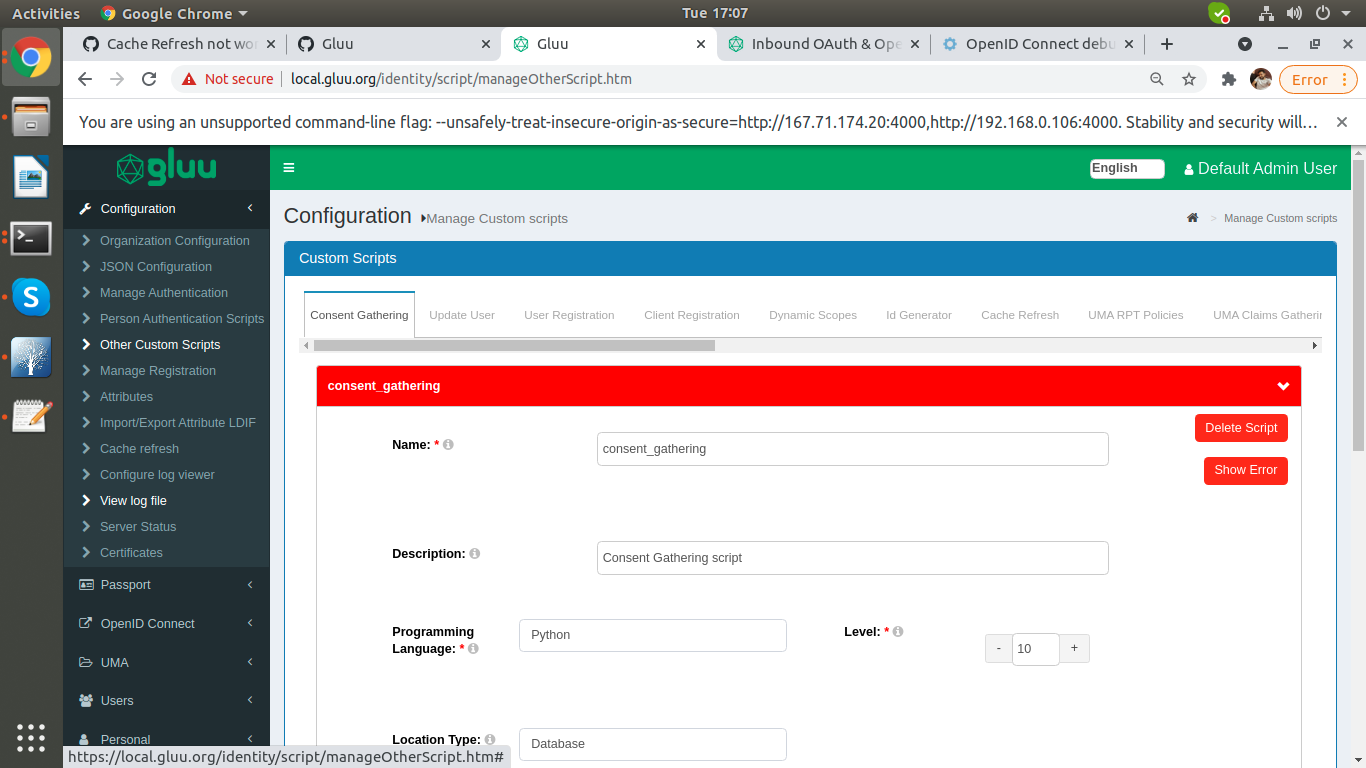Expand the Passport sidebar menu

[x=166, y=585]
